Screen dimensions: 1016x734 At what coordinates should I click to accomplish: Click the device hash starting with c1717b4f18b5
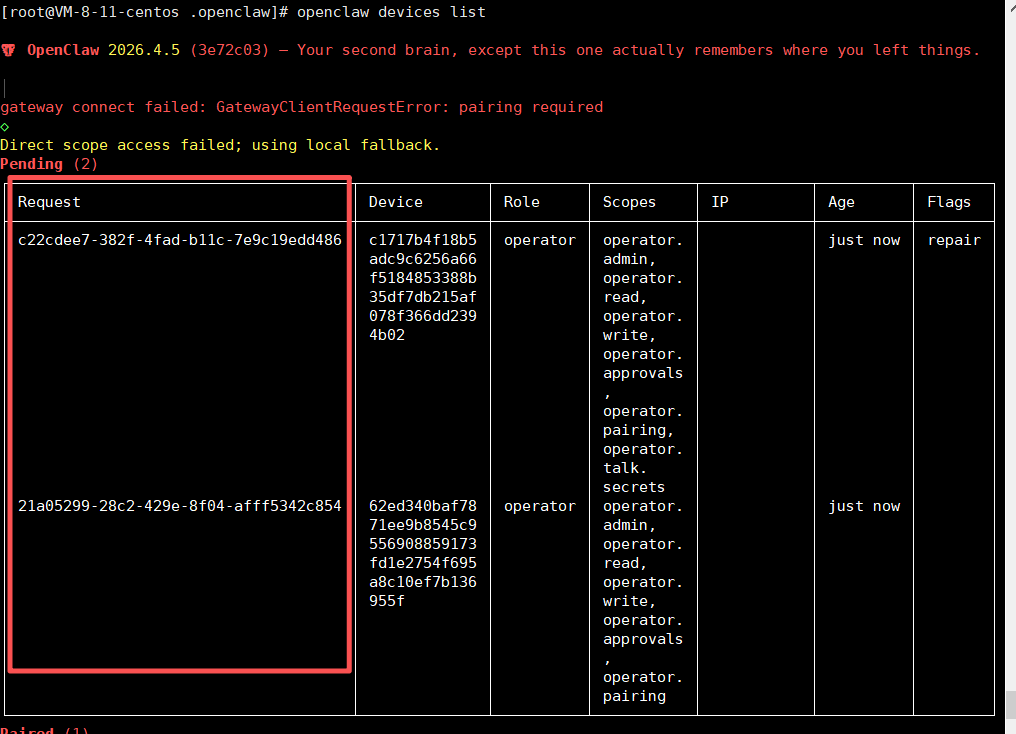click(x=422, y=240)
